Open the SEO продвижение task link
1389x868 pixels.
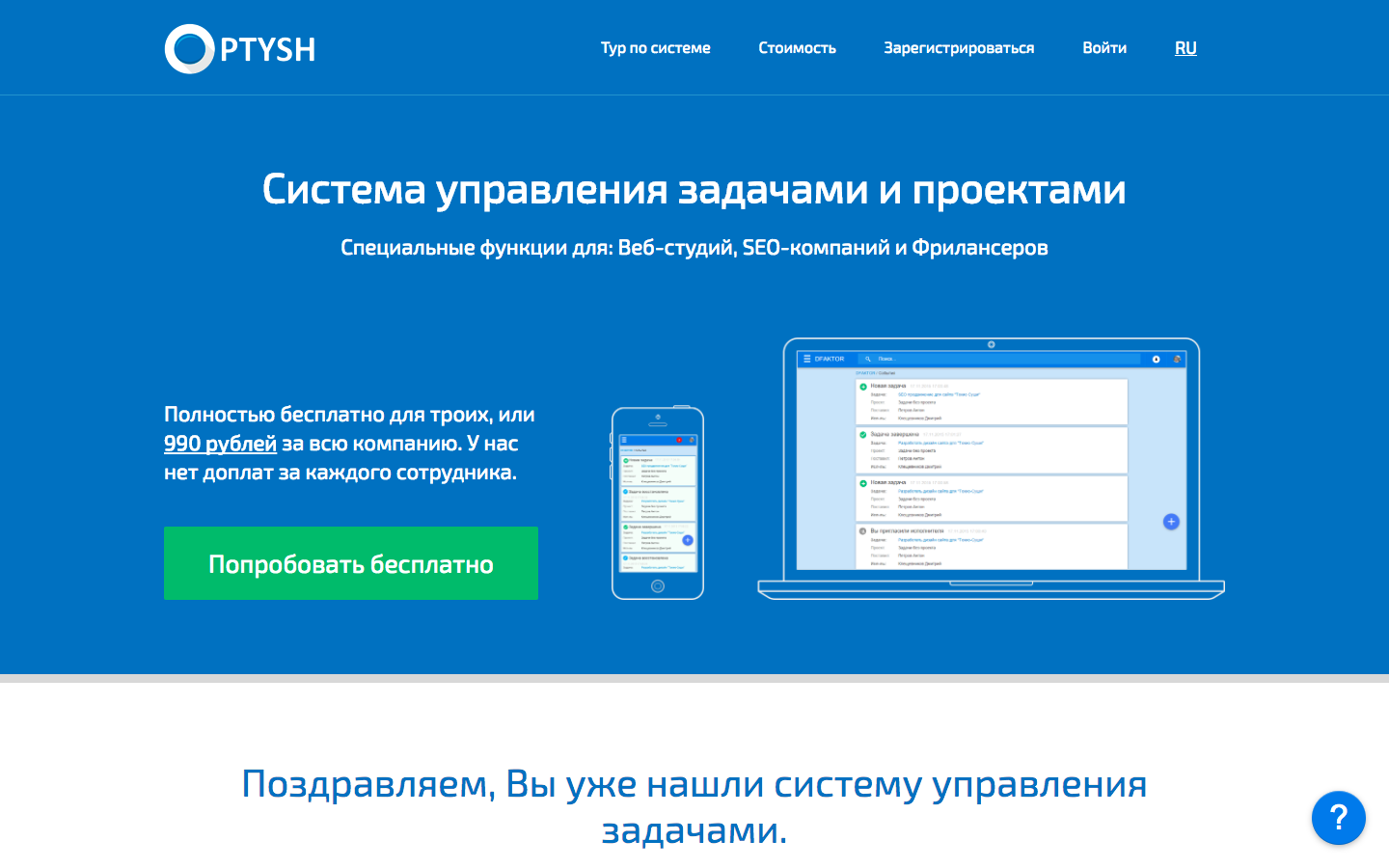click(x=938, y=394)
